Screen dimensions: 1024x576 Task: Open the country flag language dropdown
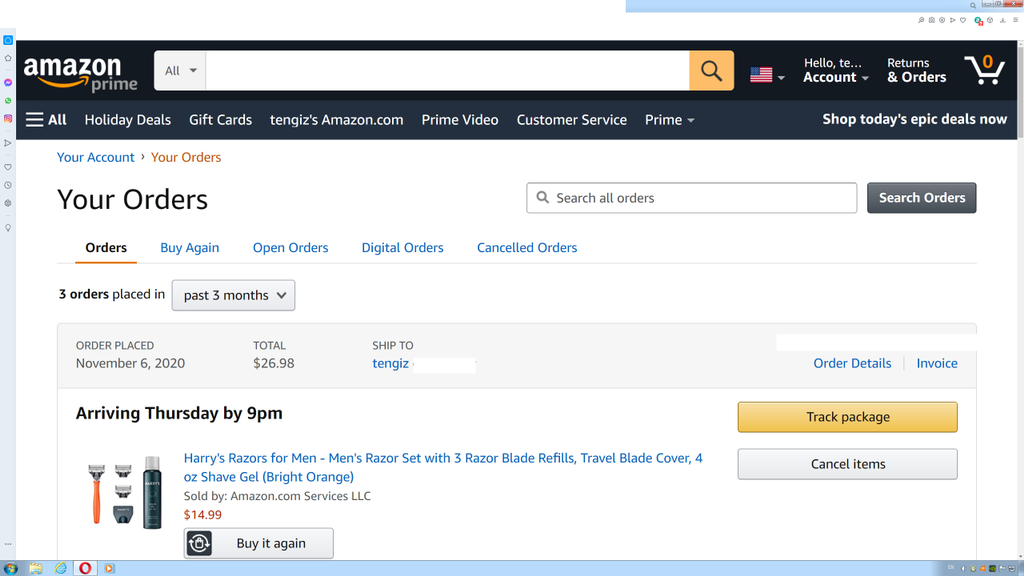tap(767, 75)
